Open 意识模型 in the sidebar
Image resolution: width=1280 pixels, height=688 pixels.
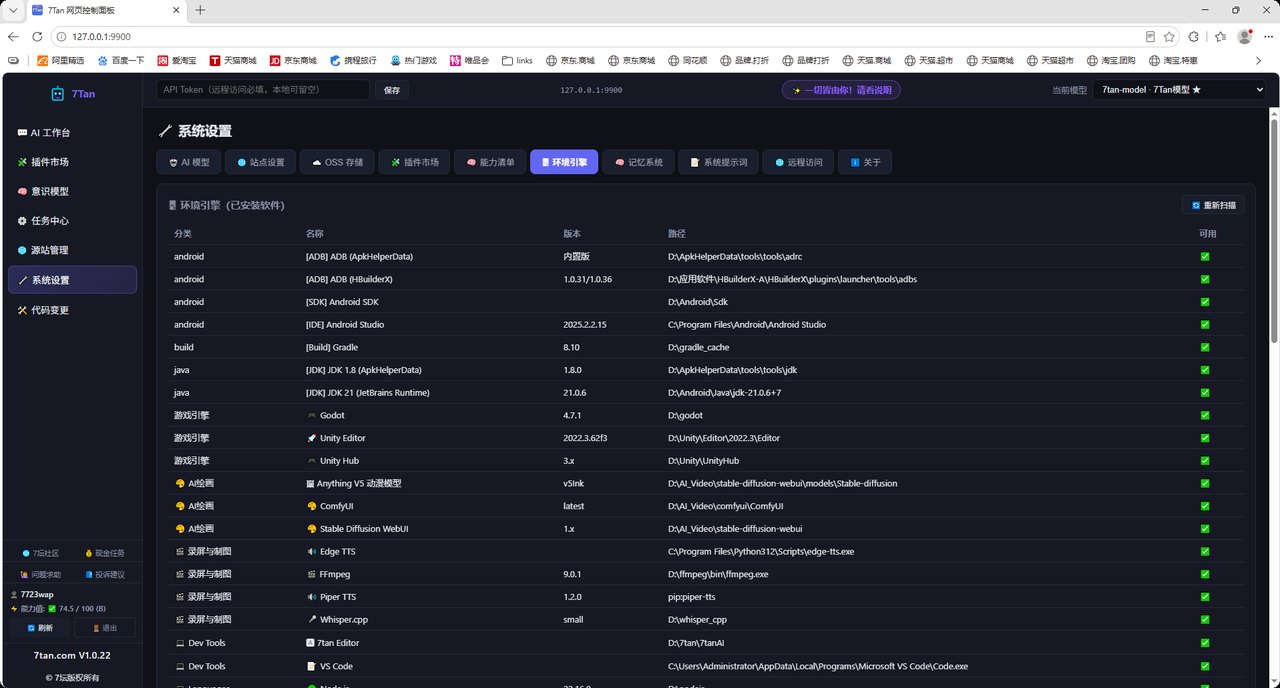(x=72, y=191)
